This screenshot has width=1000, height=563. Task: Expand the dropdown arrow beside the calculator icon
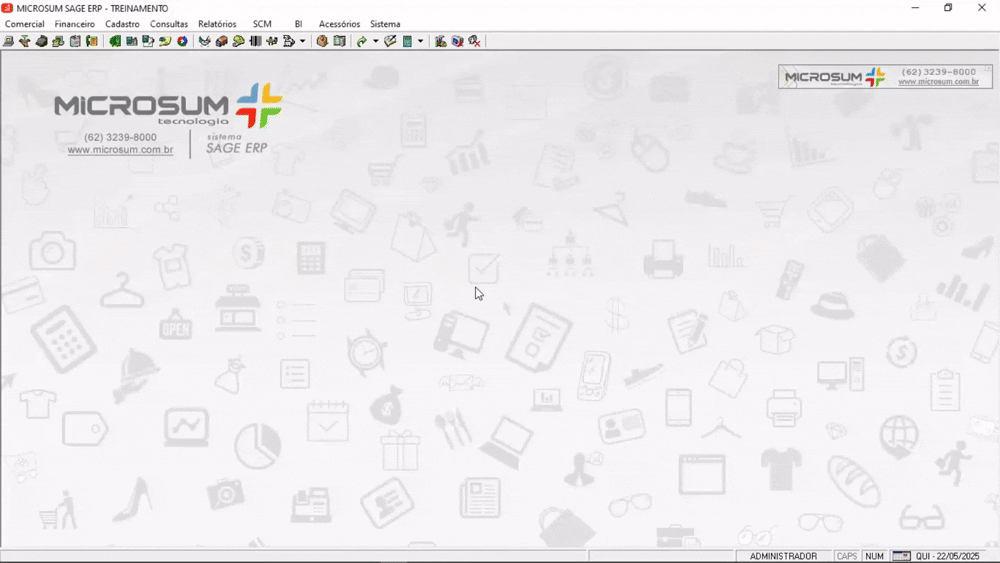pos(420,42)
